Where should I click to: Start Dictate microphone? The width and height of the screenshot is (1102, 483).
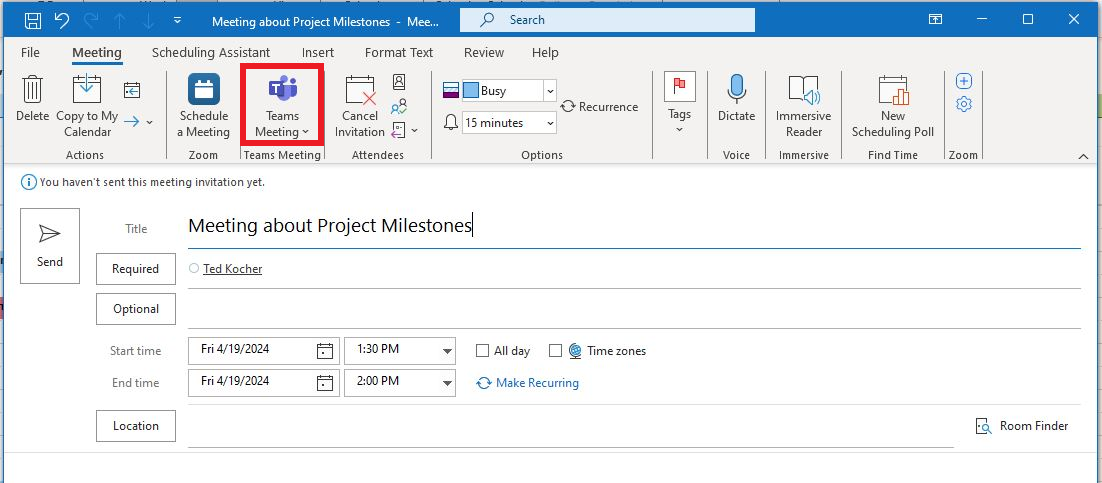point(736,91)
